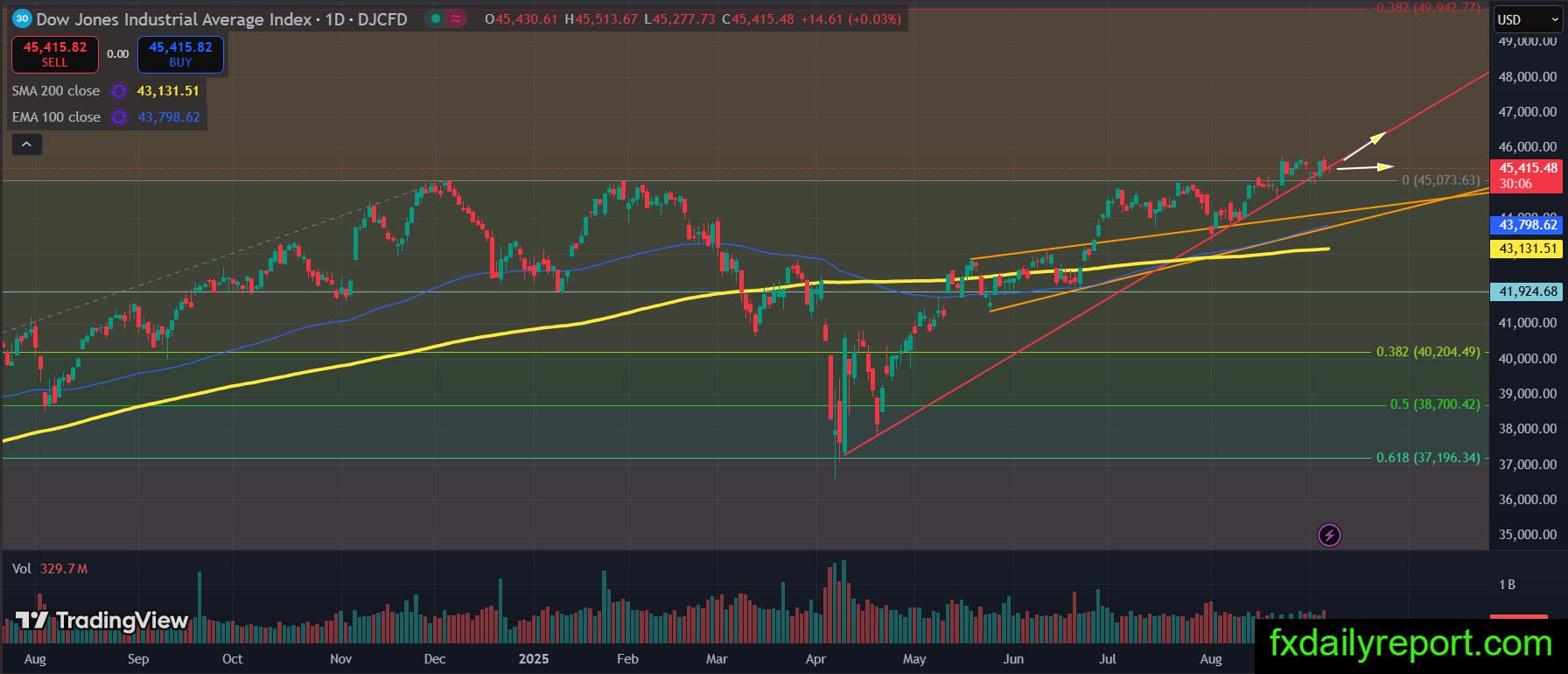Click the EMA 100 indicator status icon

pyautogui.click(x=119, y=117)
